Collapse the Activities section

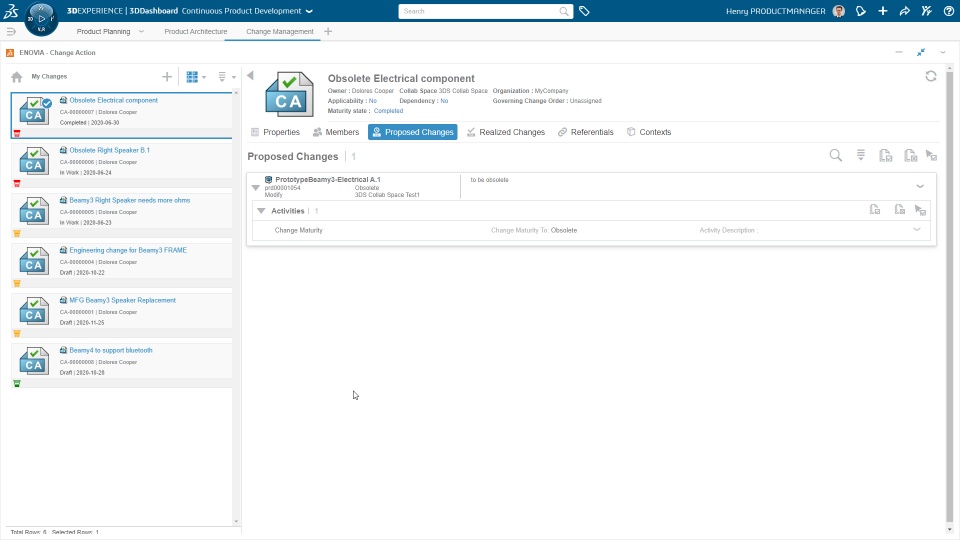261,211
